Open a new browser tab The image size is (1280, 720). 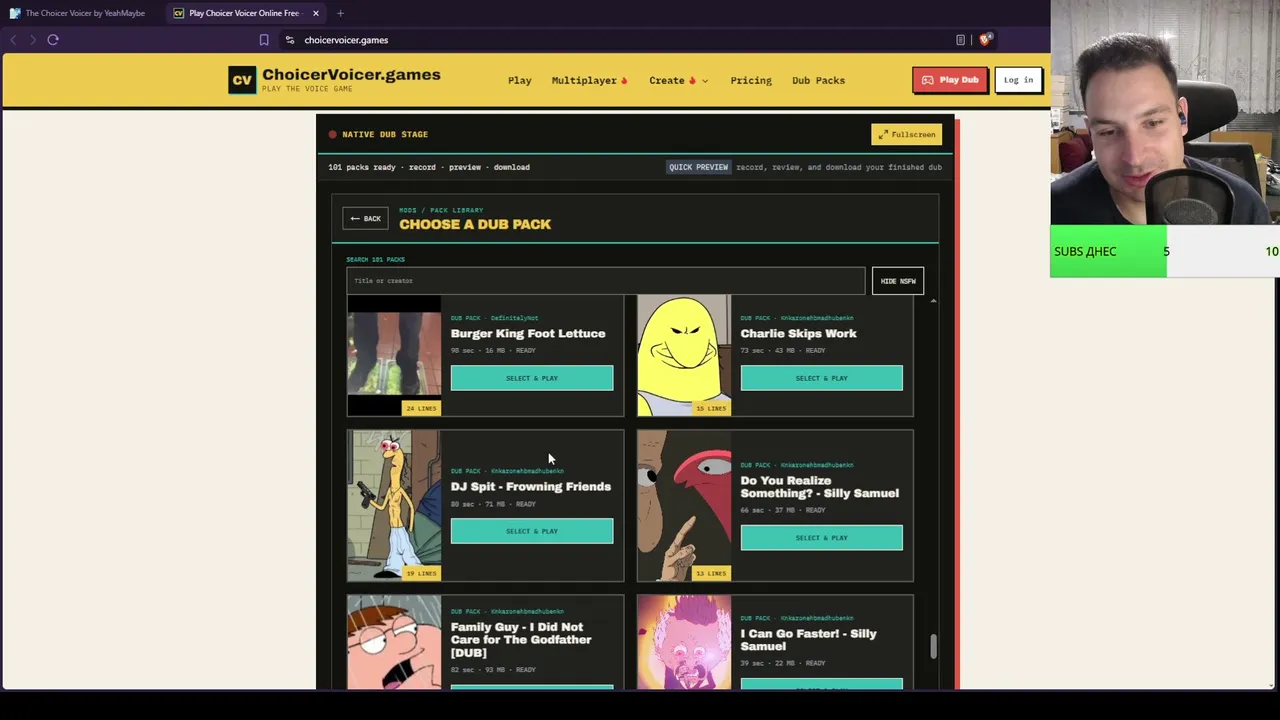tap(340, 13)
